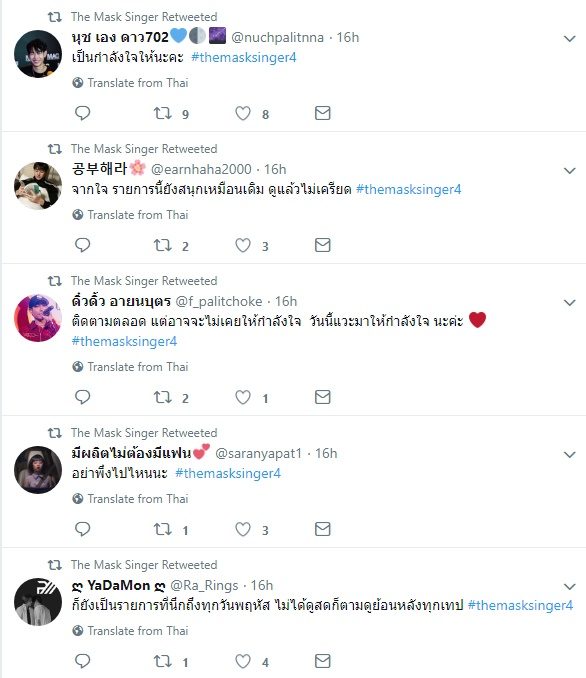Image resolution: width=586 pixels, height=678 pixels.
Task: Like the @nuchpalitnna tweet with 8 likes
Action: pyautogui.click(x=243, y=113)
